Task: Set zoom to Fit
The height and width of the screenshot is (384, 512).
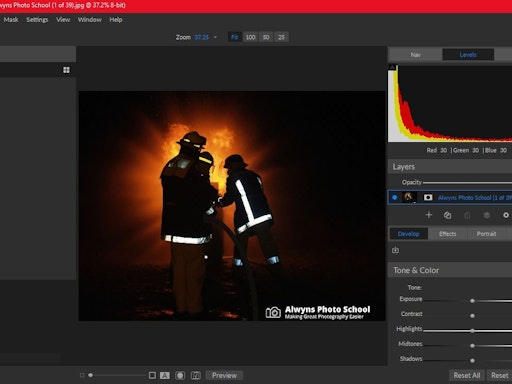Action: click(x=235, y=37)
